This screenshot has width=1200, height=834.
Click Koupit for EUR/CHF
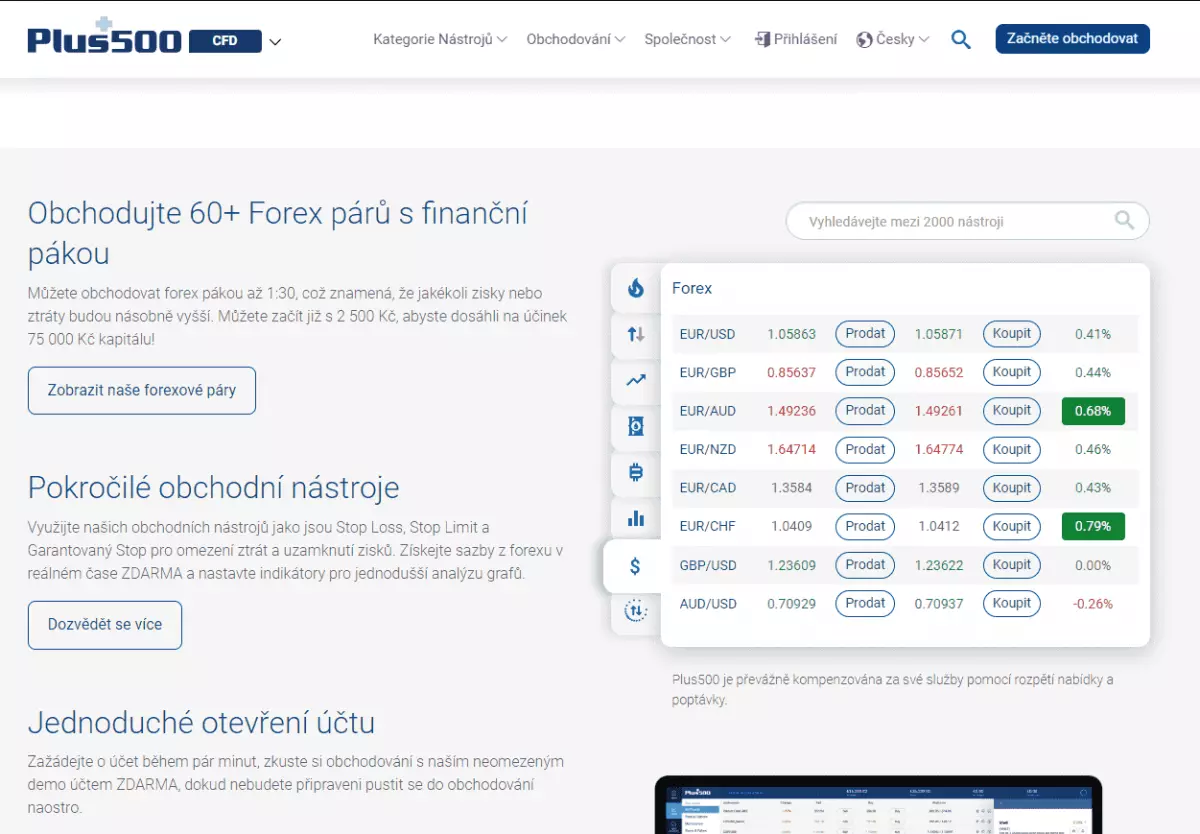(x=1012, y=527)
